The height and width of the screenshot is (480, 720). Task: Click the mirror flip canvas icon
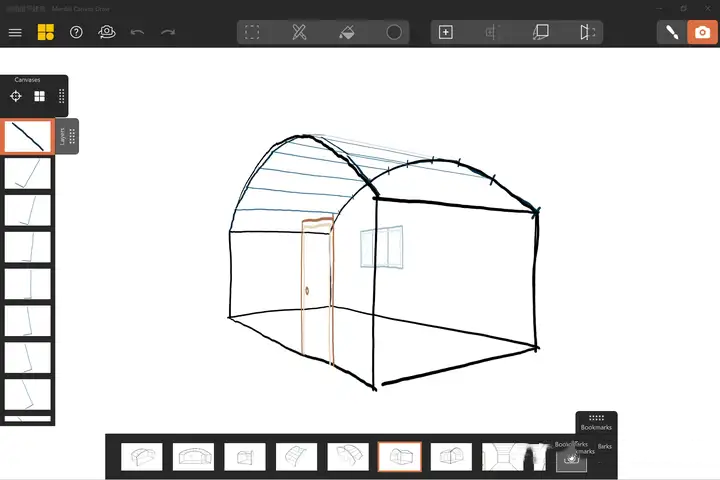point(588,32)
